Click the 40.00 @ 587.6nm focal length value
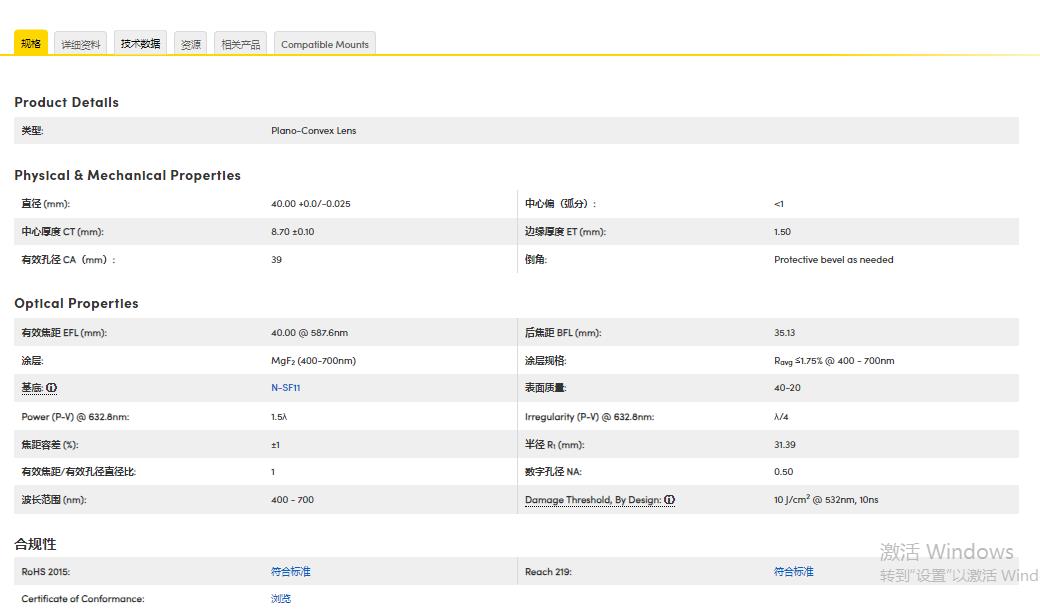1040x614 pixels. [309, 333]
